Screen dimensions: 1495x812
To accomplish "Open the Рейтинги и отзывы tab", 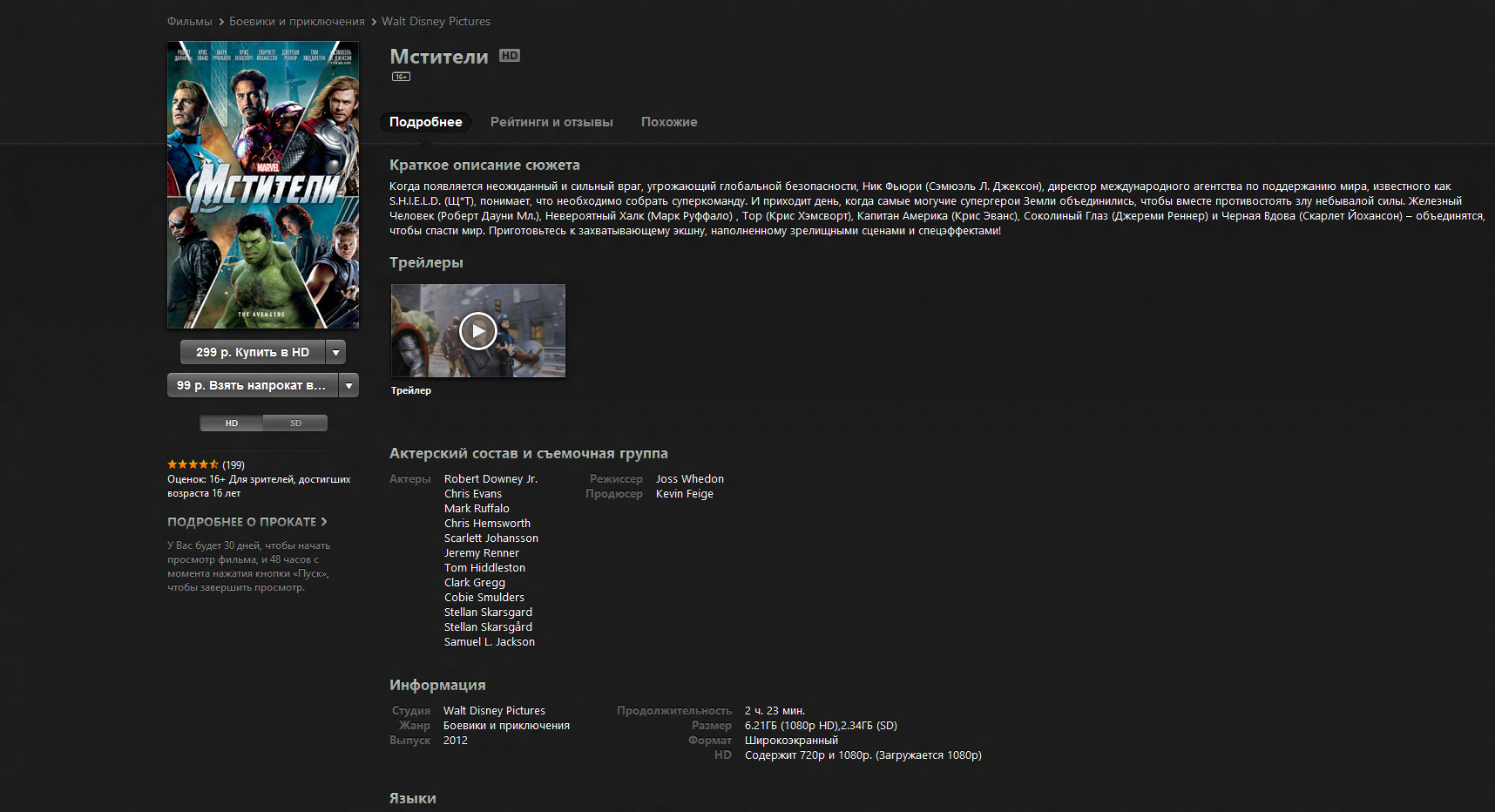I will point(551,122).
